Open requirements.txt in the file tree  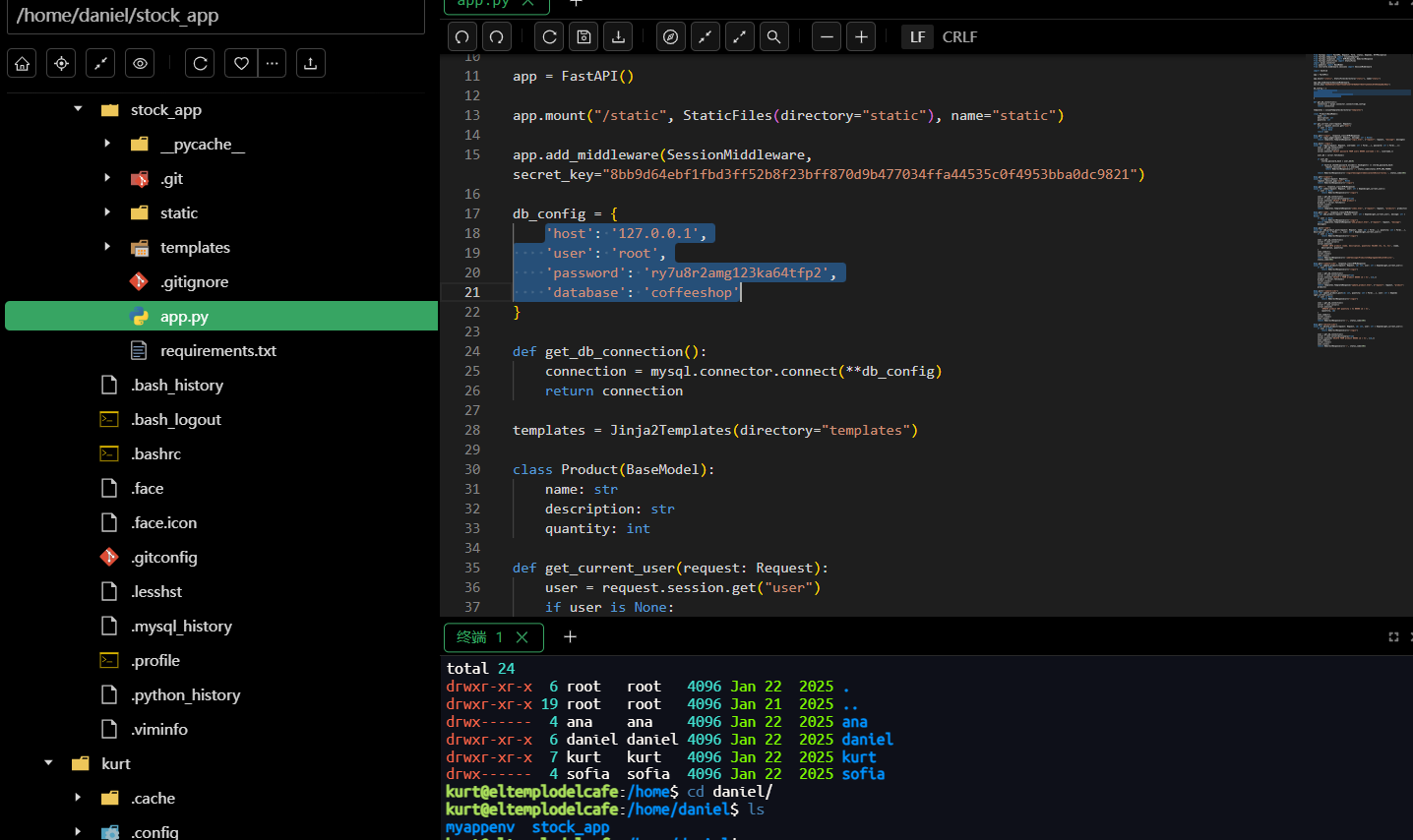pyautogui.click(x=217, y=350)
